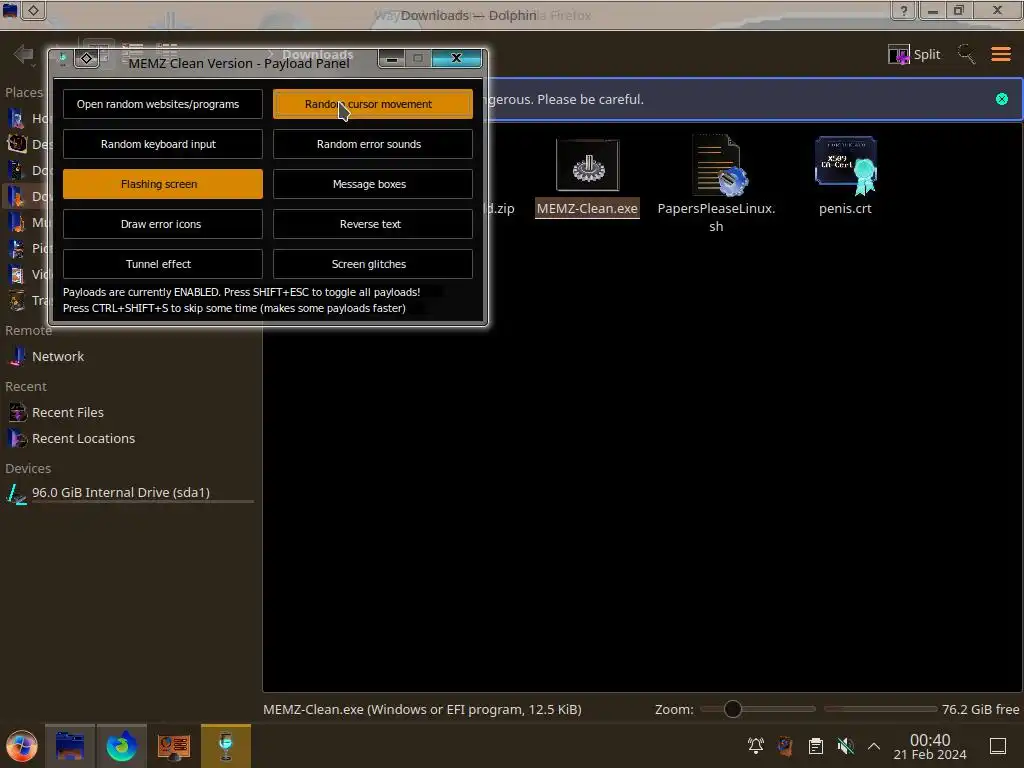Click the Dolphin back navigation arrow
Viewport: 1024px width, 768px height.
pyautogui.click(x=24, y=54)
